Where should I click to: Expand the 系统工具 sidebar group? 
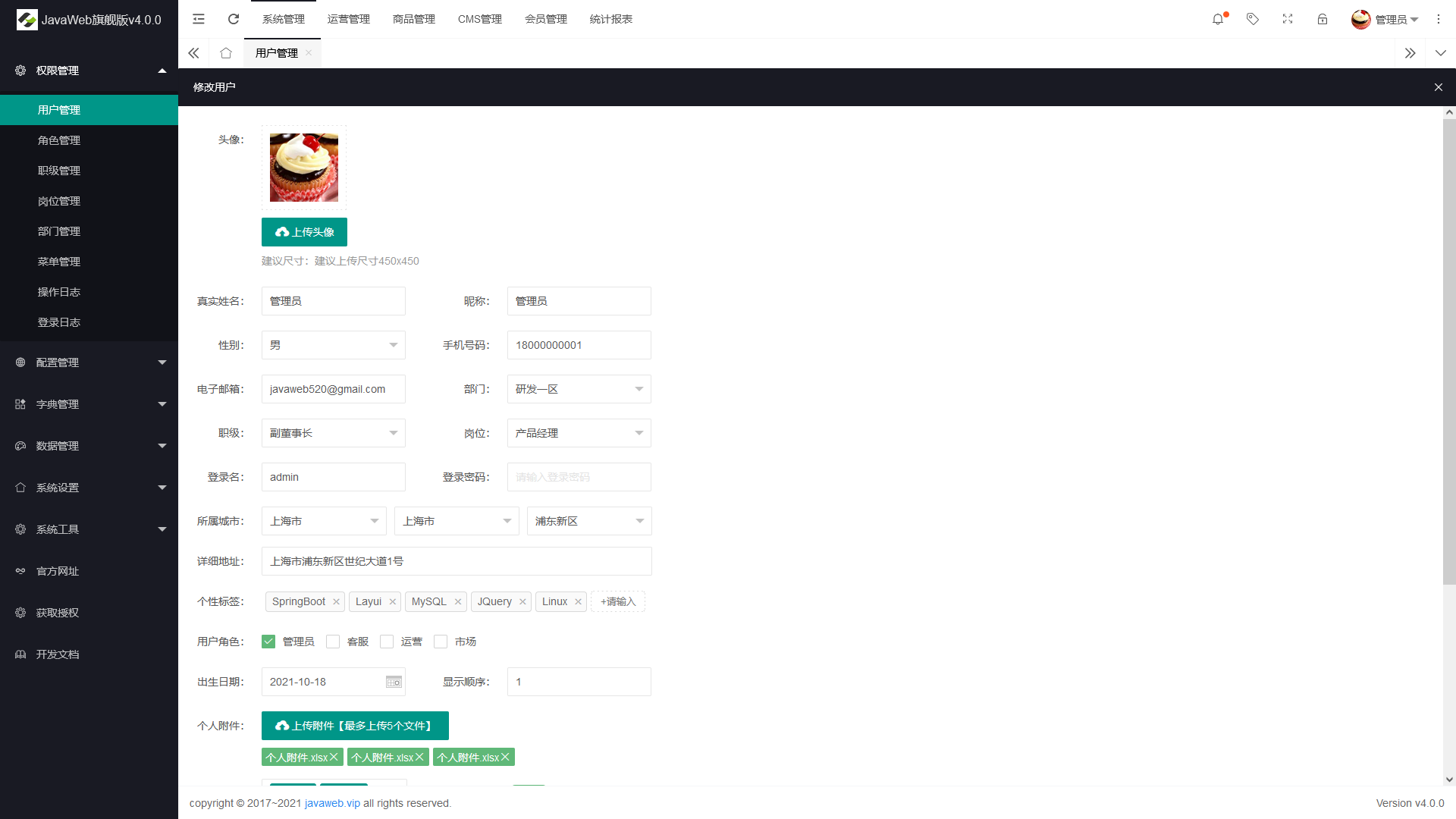(x=89, y=529)
